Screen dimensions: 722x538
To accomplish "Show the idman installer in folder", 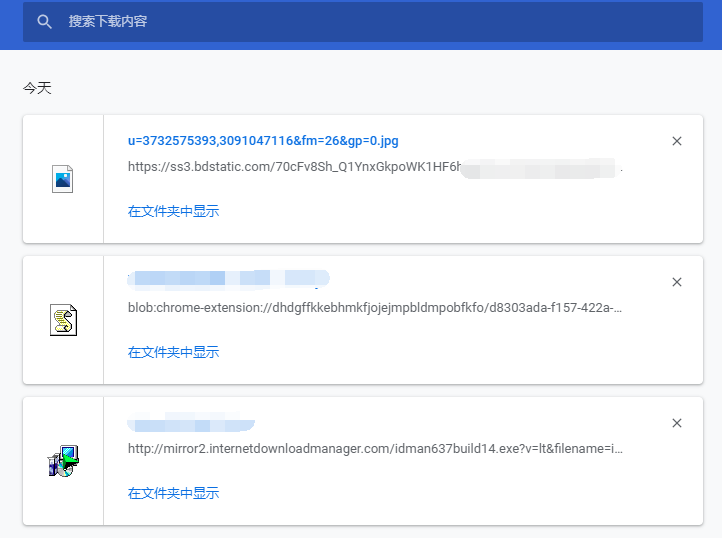I will [x=173, y=493].
